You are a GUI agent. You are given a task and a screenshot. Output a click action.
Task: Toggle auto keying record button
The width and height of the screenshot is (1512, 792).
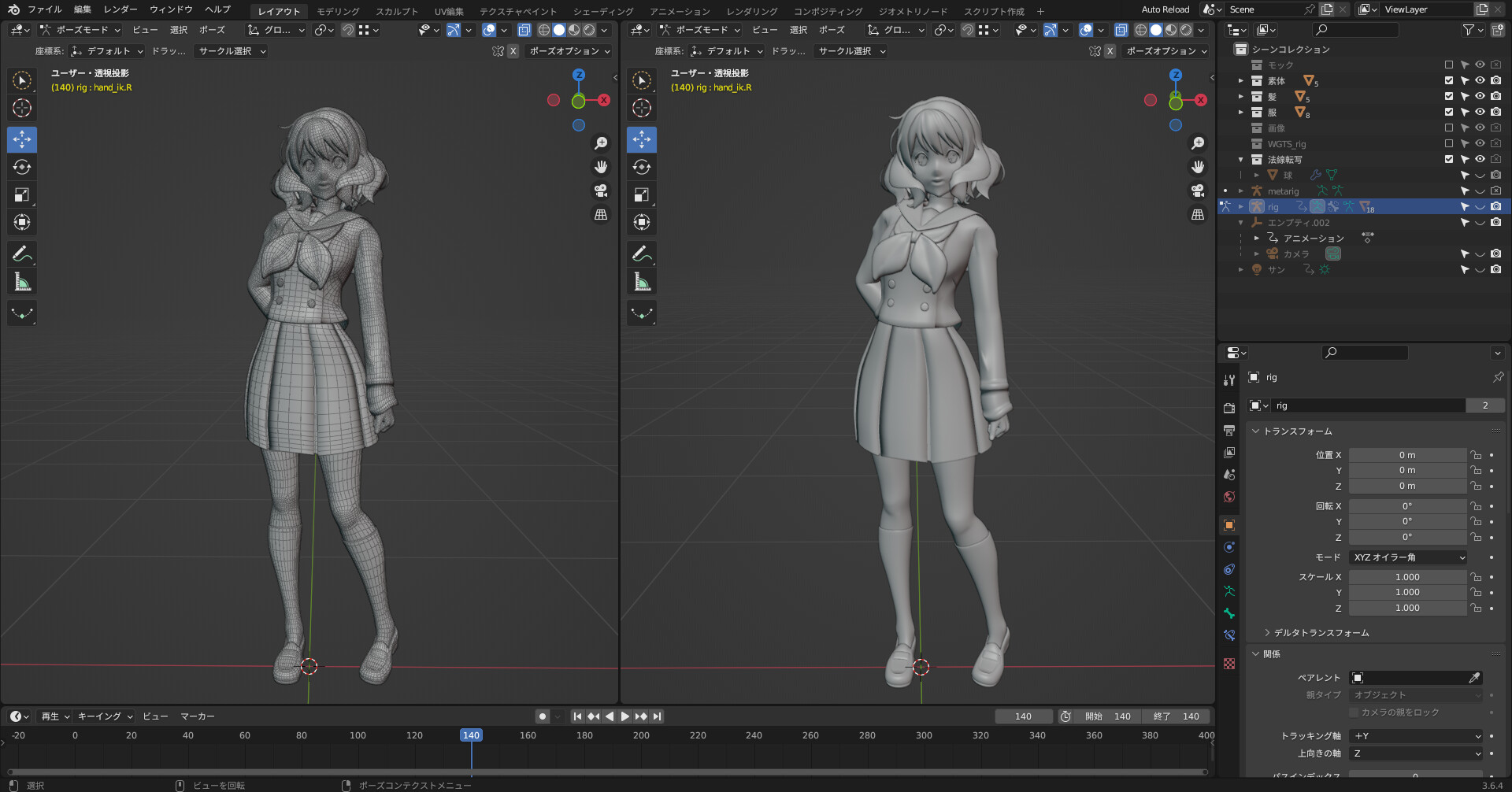(543, 716)
